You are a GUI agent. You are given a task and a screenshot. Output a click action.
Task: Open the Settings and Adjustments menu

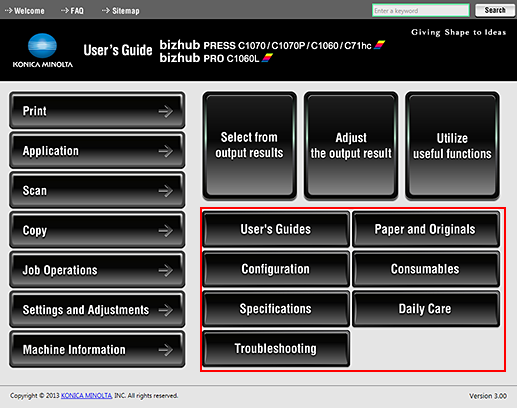[x=97, y=309]
